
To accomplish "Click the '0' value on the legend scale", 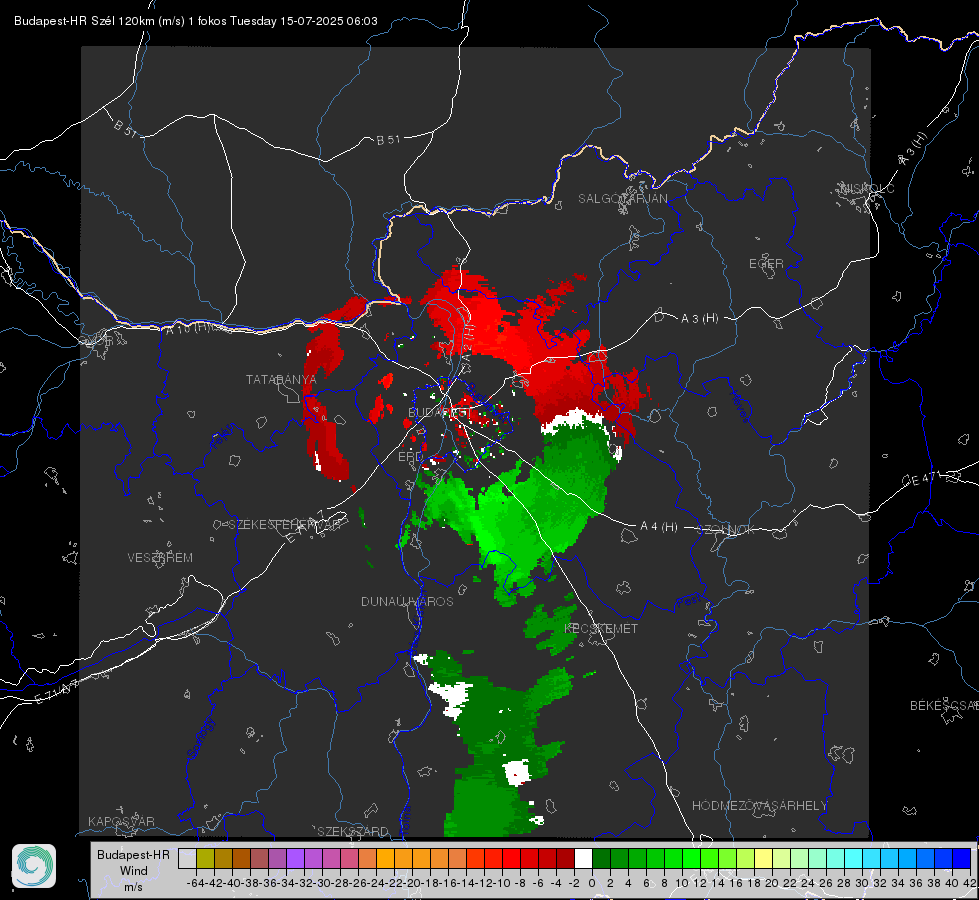I will pyautogui.click(x=592, y=883).
